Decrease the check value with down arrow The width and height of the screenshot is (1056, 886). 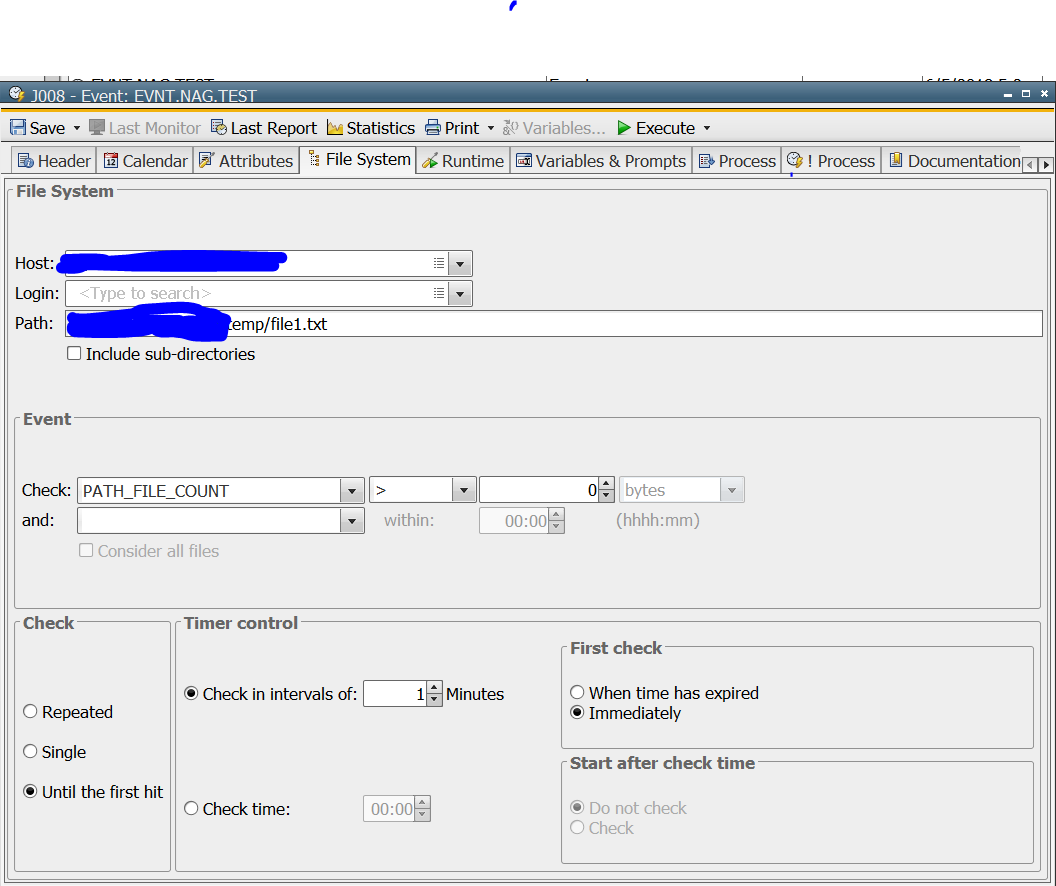[x=606, y=496]
